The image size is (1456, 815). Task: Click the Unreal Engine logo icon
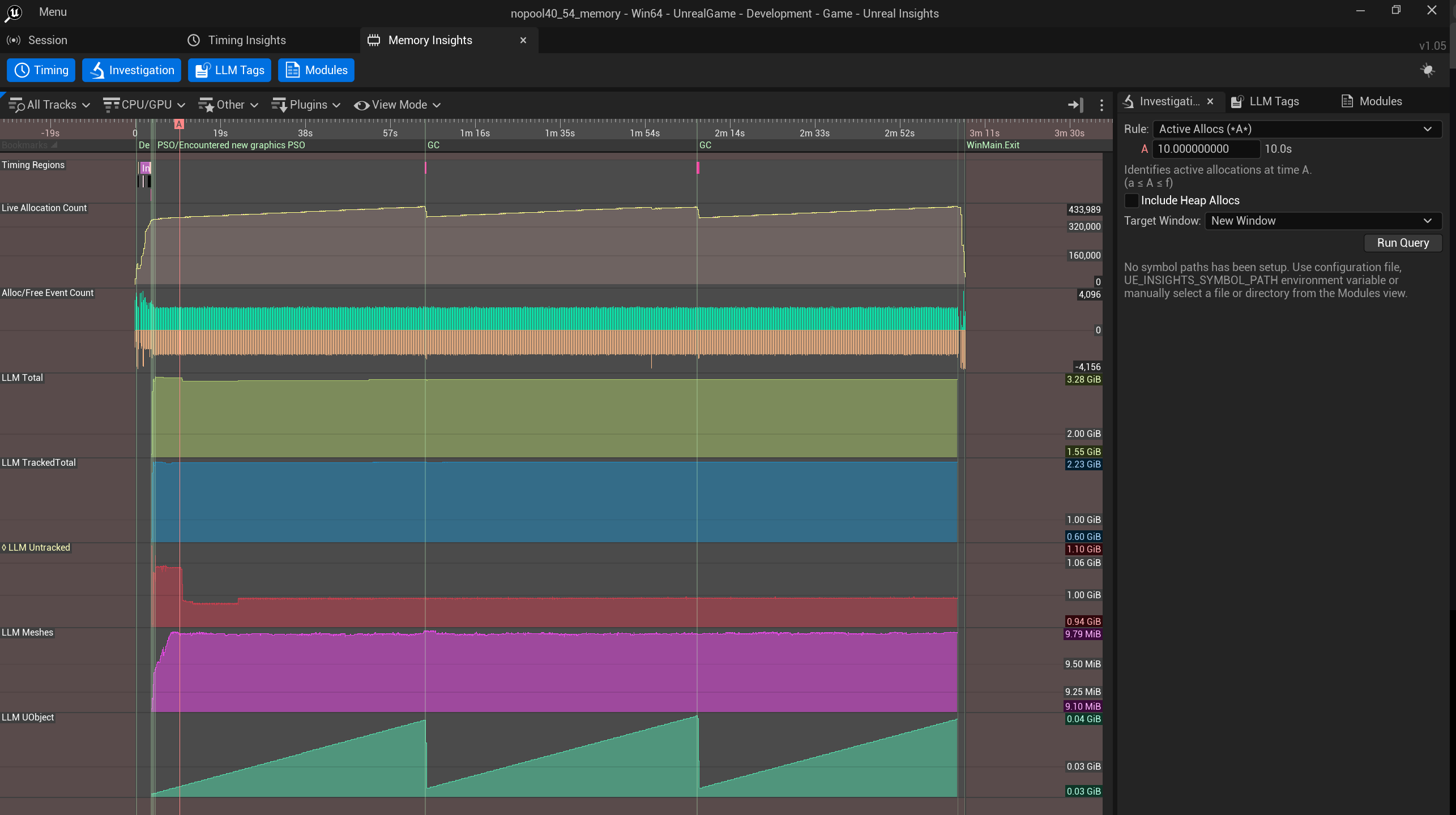tap(13, 13)
